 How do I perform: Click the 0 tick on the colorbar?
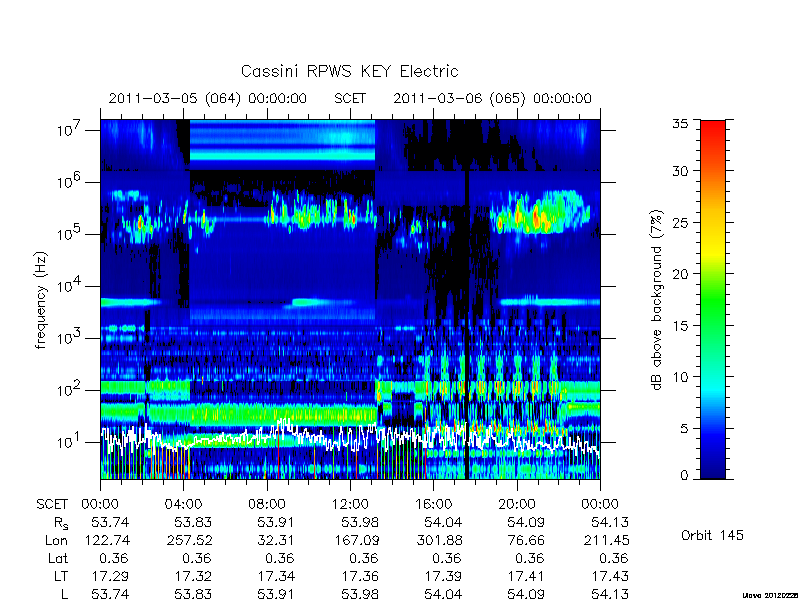[x=684, y=475]
